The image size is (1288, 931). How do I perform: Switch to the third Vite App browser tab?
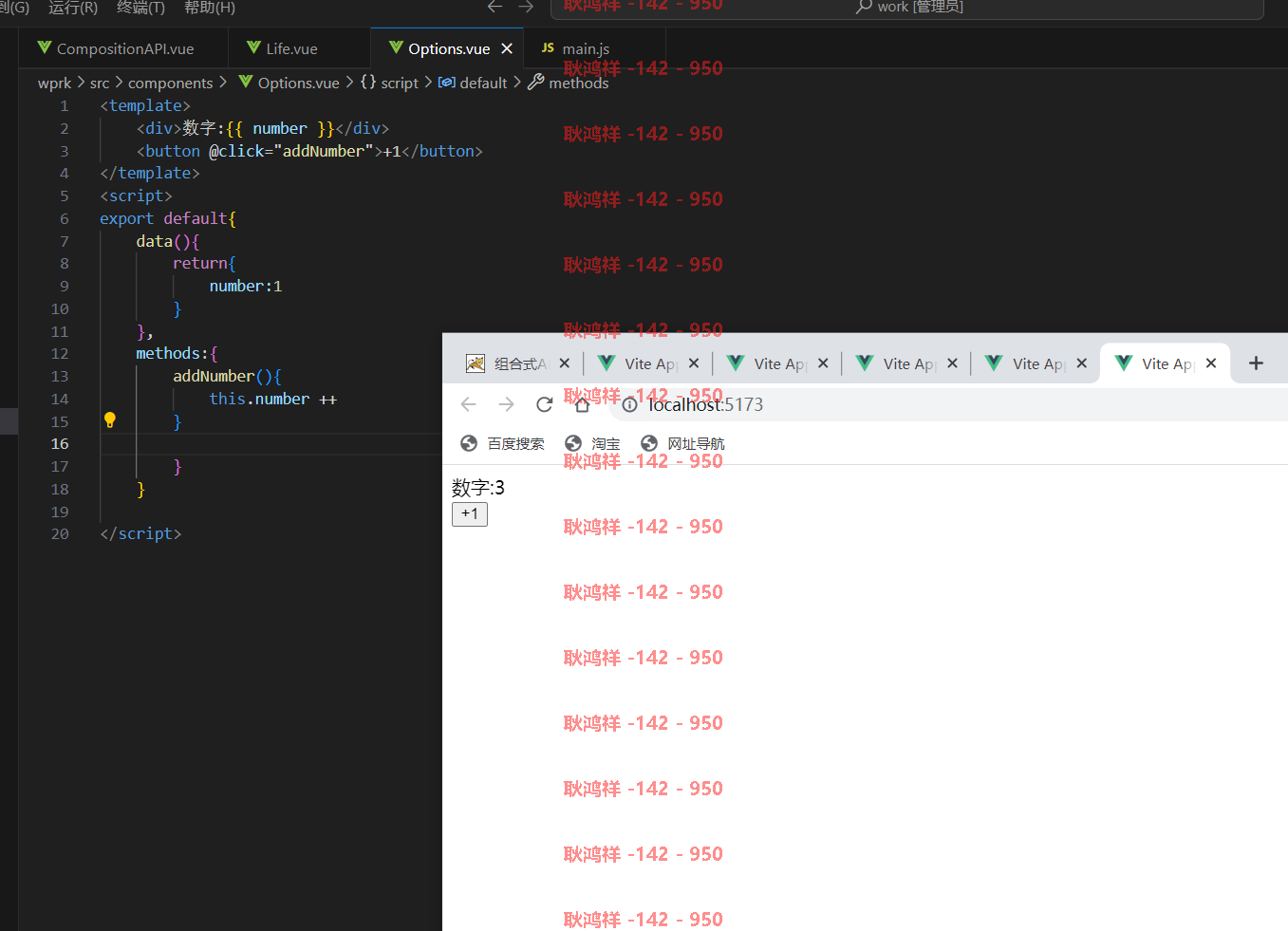click(907, 363)
